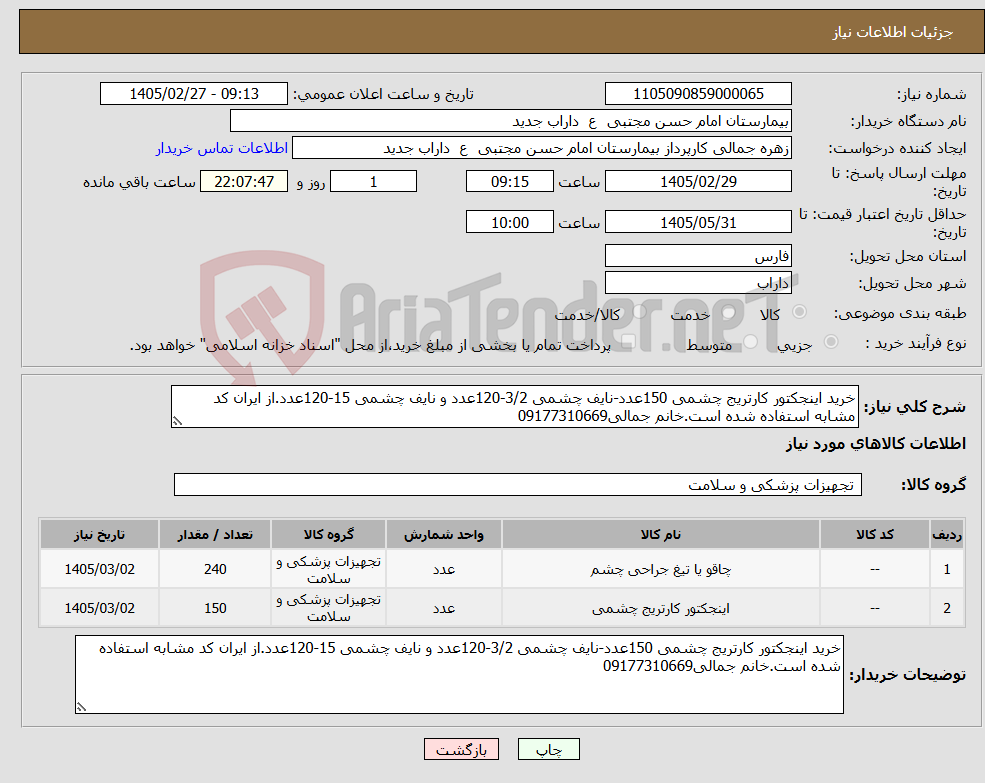Click the remaining days field showing 1
Screen dimensions: 985x783
tap(373, 182)
